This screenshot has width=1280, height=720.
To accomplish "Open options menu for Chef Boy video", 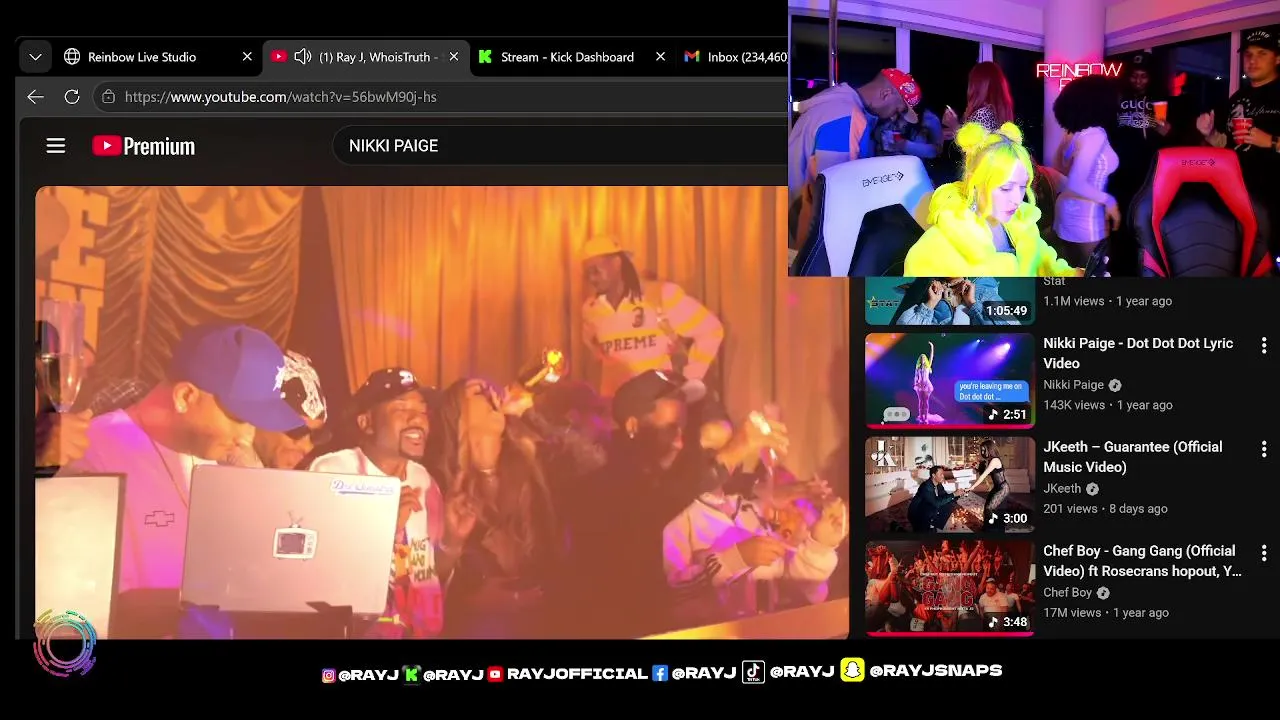I will 1264,553.
